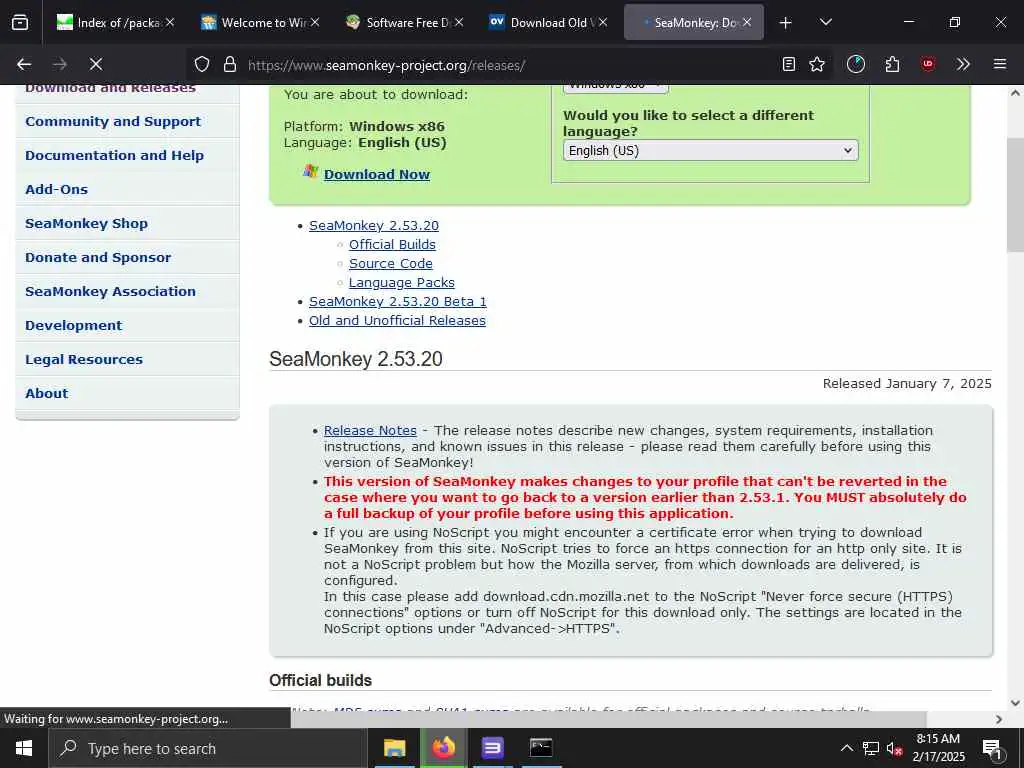Viewport: 1024px width, 768px height.
Task: Go back to previous page
Action: pos(24,64)
